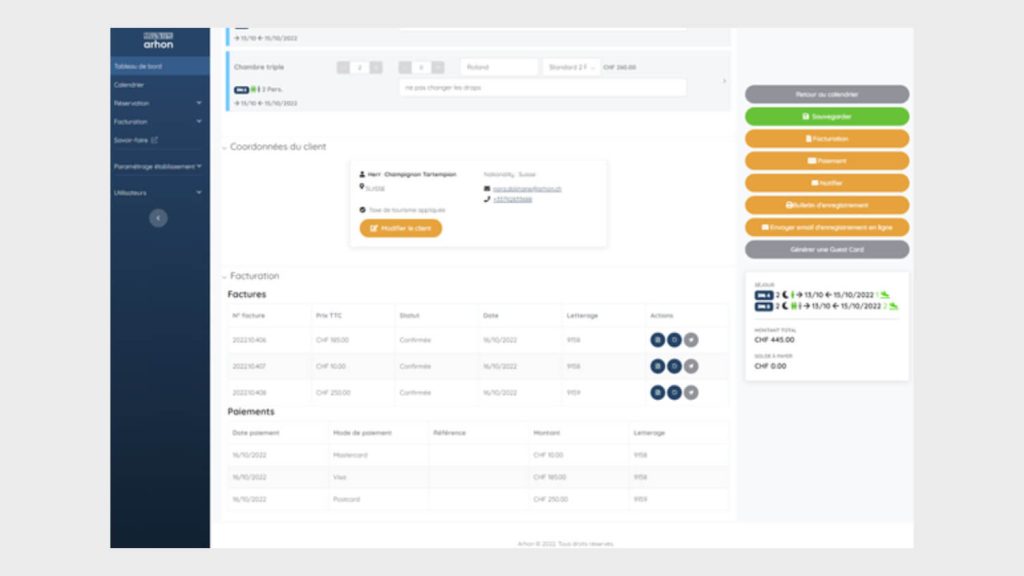Screen dimensions: 1024x576
Task: Click the grey action icon for invoice 202210407
Action: pos(691,366)
